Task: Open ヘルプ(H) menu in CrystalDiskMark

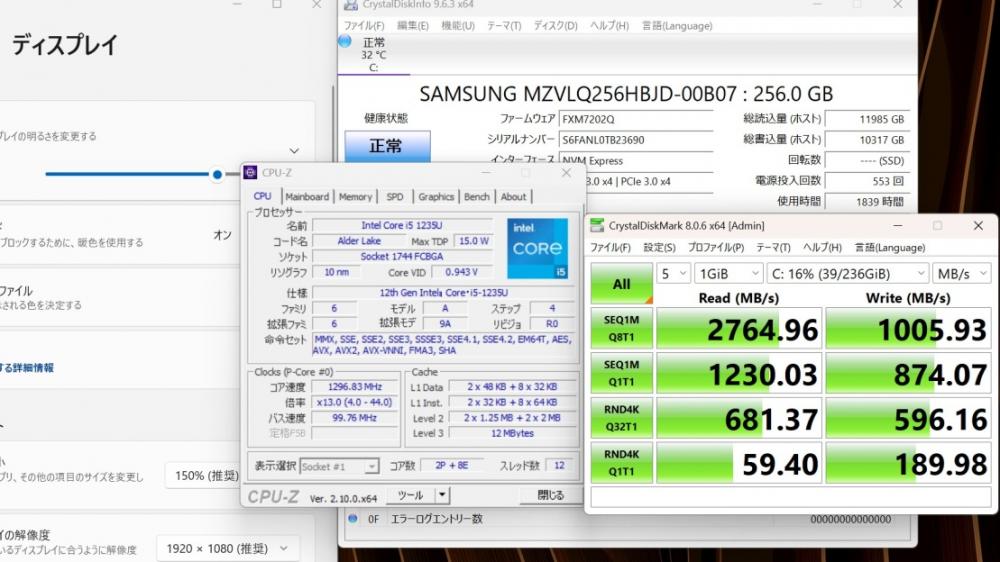Action: [x=822, y=248]
